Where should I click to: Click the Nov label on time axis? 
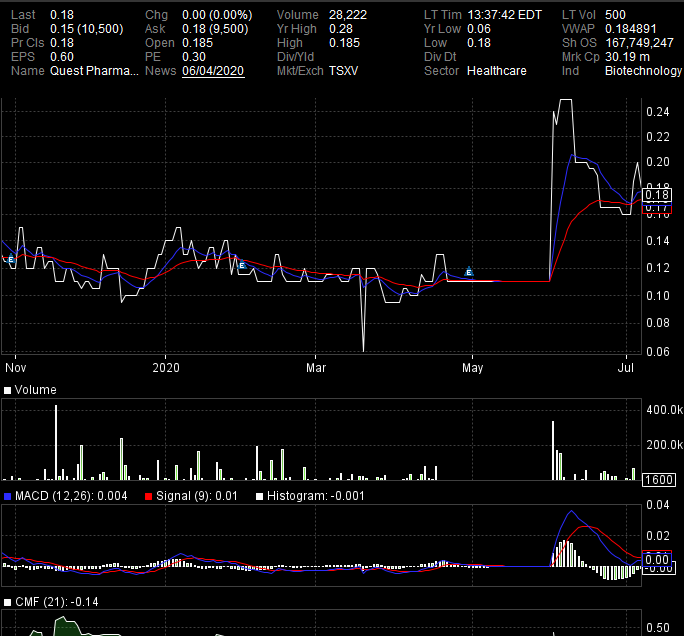click(x=16, y=368)
